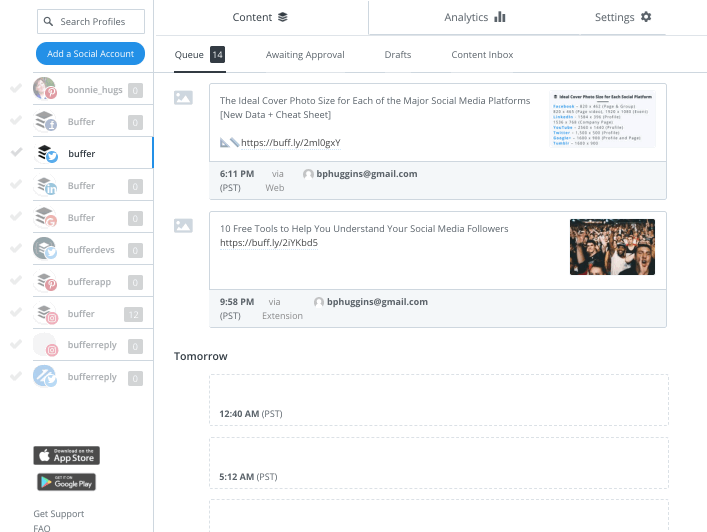
Task: Focus the Search Profiles input field
Action: 91,21
